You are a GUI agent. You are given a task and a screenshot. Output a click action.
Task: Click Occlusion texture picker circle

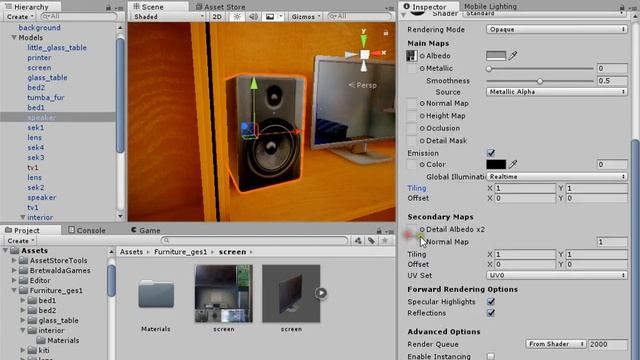pos(422,128)
